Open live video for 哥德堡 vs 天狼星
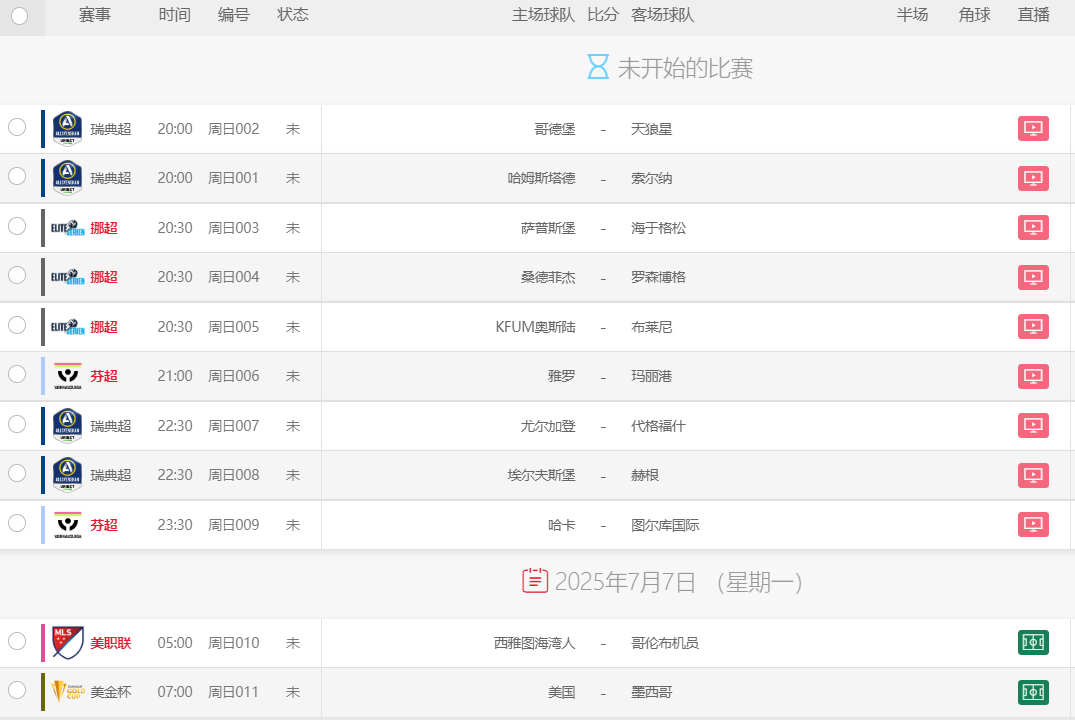The width and height of the screenshot is (1075, 720). coord(1033,129)
